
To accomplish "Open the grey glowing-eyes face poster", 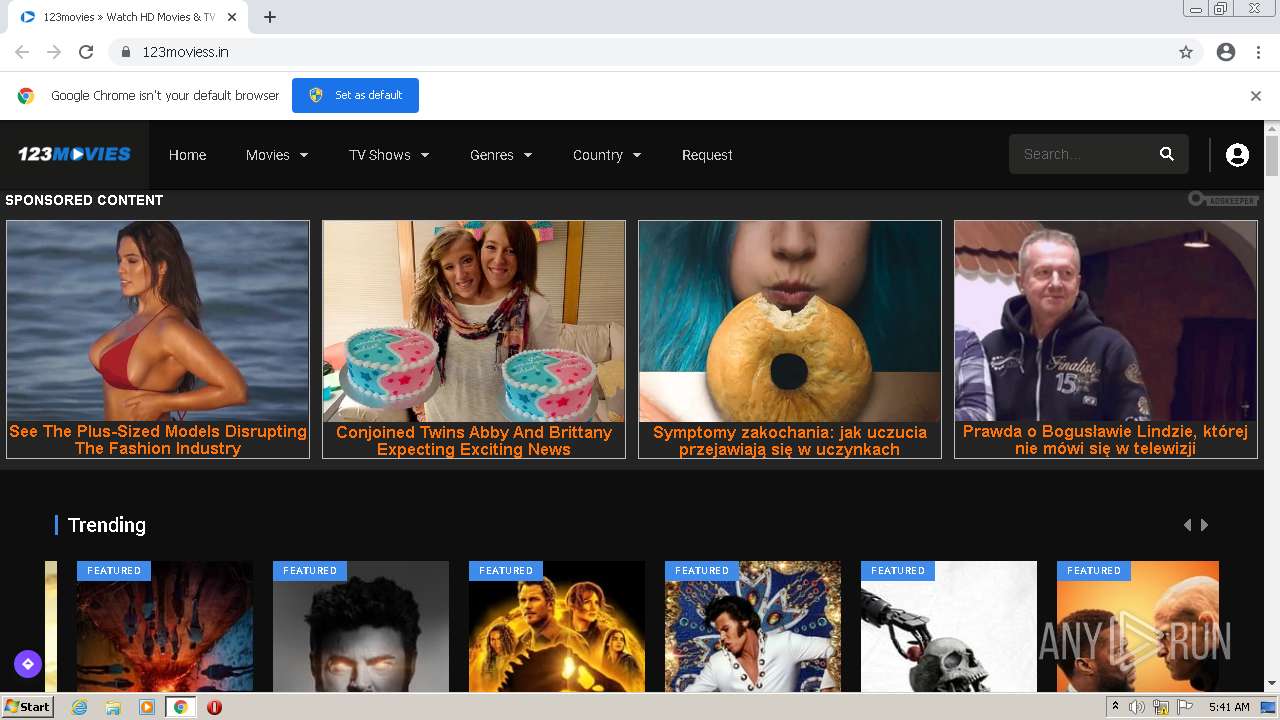I will click(361, 626).
